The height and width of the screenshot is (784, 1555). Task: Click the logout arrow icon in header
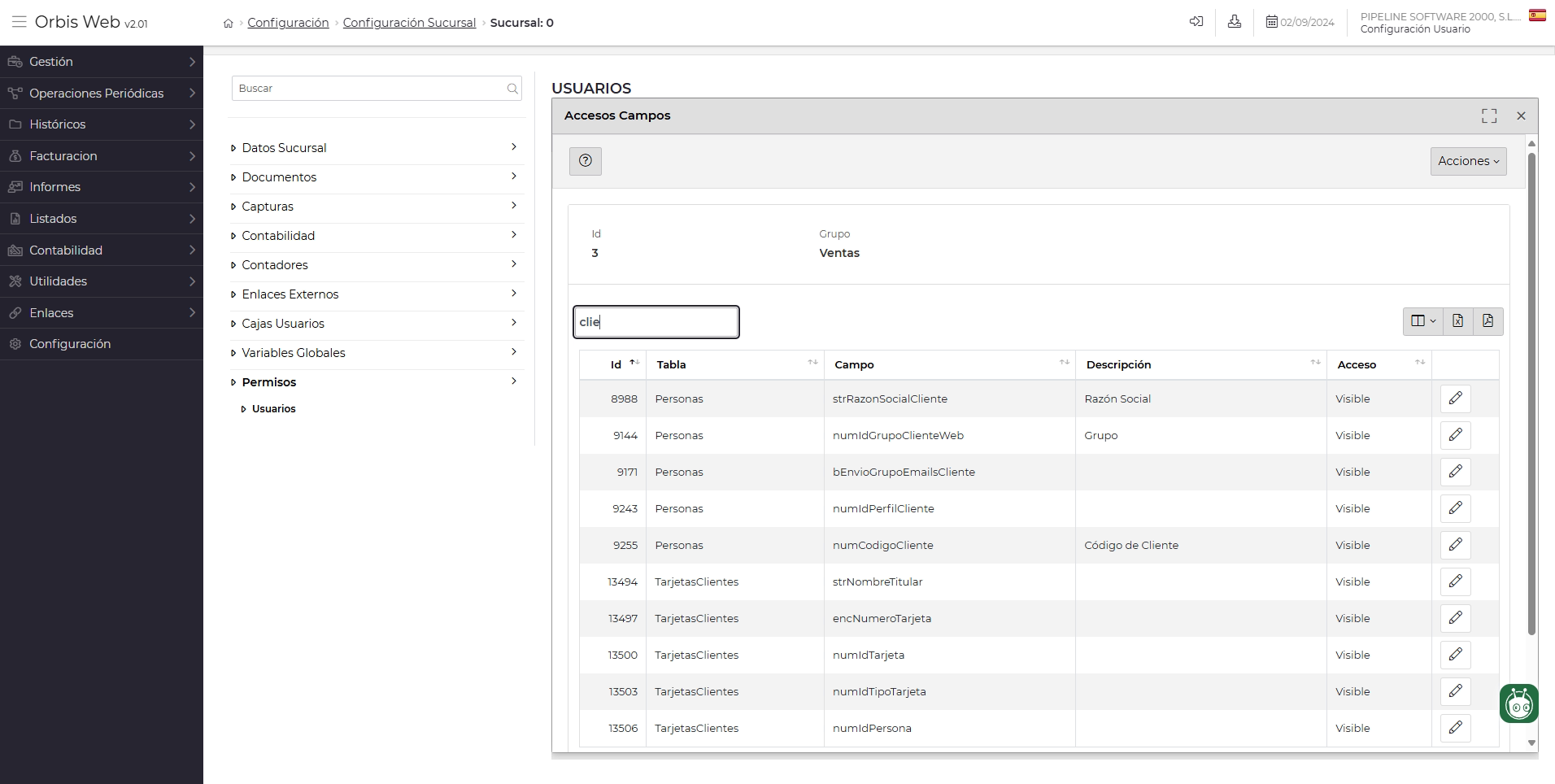click(x=1196, y=22)
